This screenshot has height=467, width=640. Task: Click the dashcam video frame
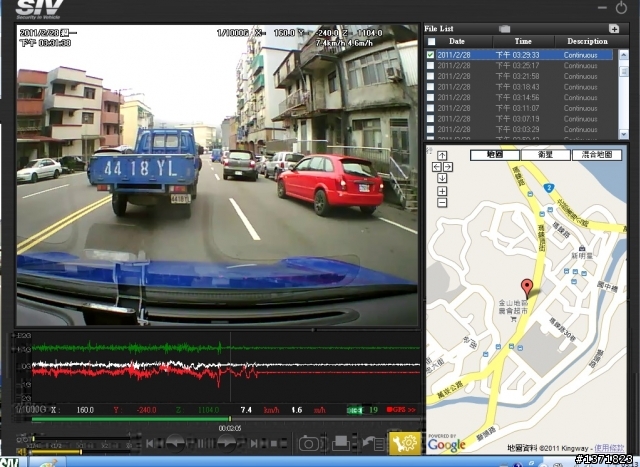pyautogui.click(x=218, y=175)
